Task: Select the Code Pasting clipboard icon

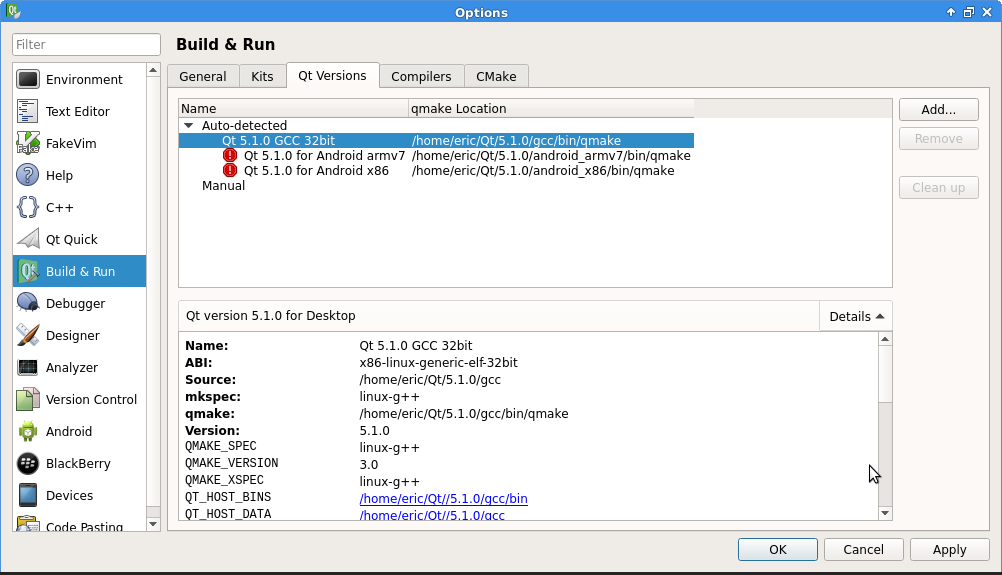Action: coord(28,524)
